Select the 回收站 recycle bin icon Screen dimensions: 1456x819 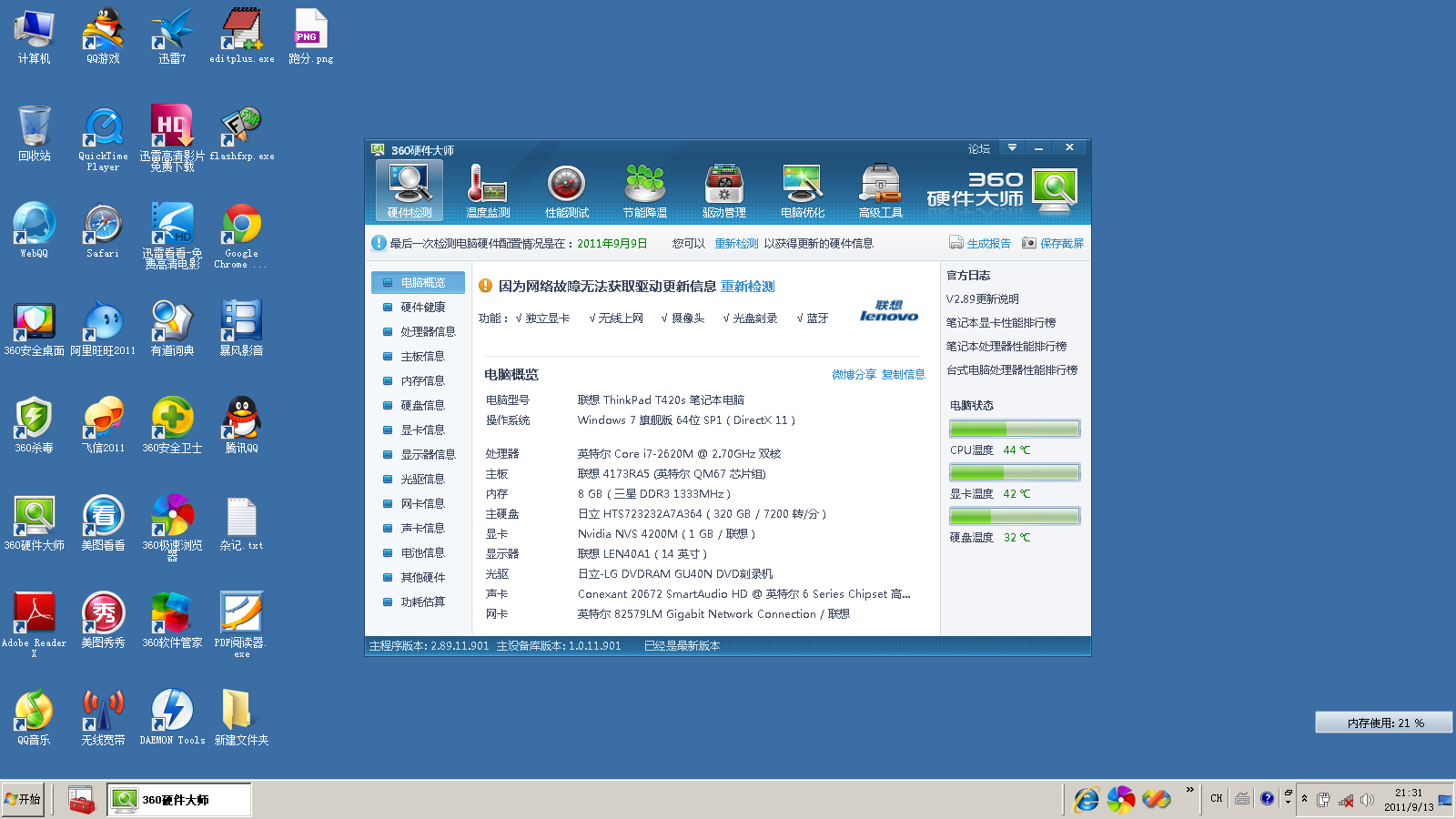click(35, 134)
